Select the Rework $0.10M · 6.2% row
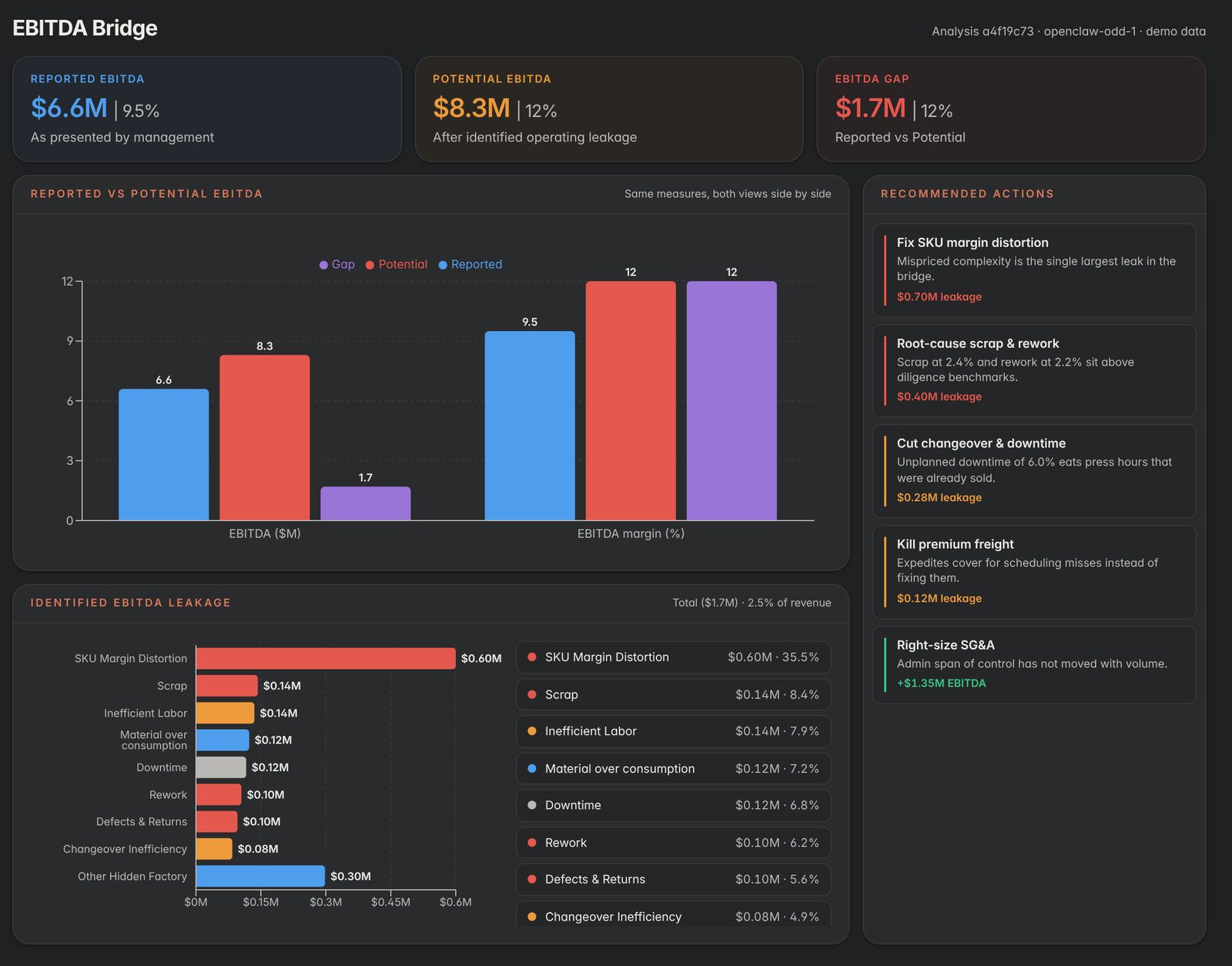Image resolution: width=1232 pixels, height=966 pixels. [x=674, y=843]
